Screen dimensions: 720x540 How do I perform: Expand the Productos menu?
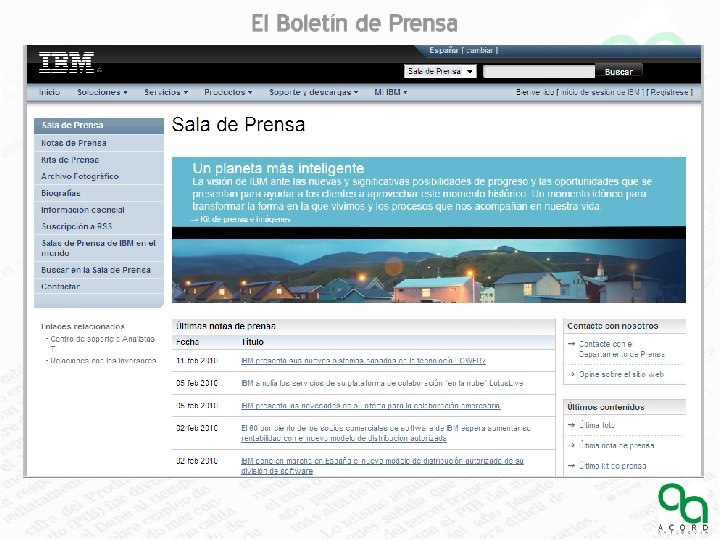pos(228,92)
